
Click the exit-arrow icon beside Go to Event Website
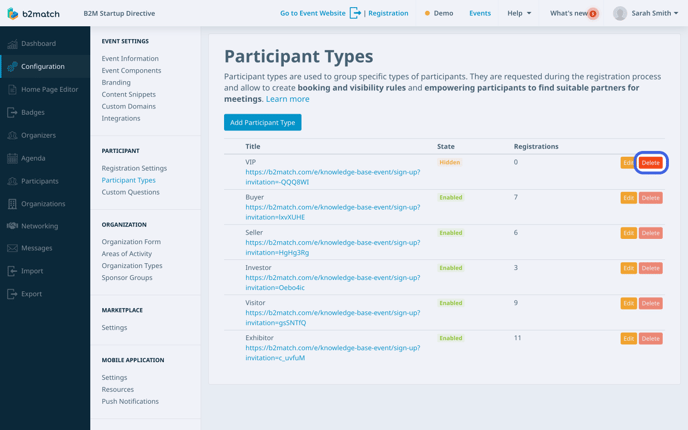[355, 13]
